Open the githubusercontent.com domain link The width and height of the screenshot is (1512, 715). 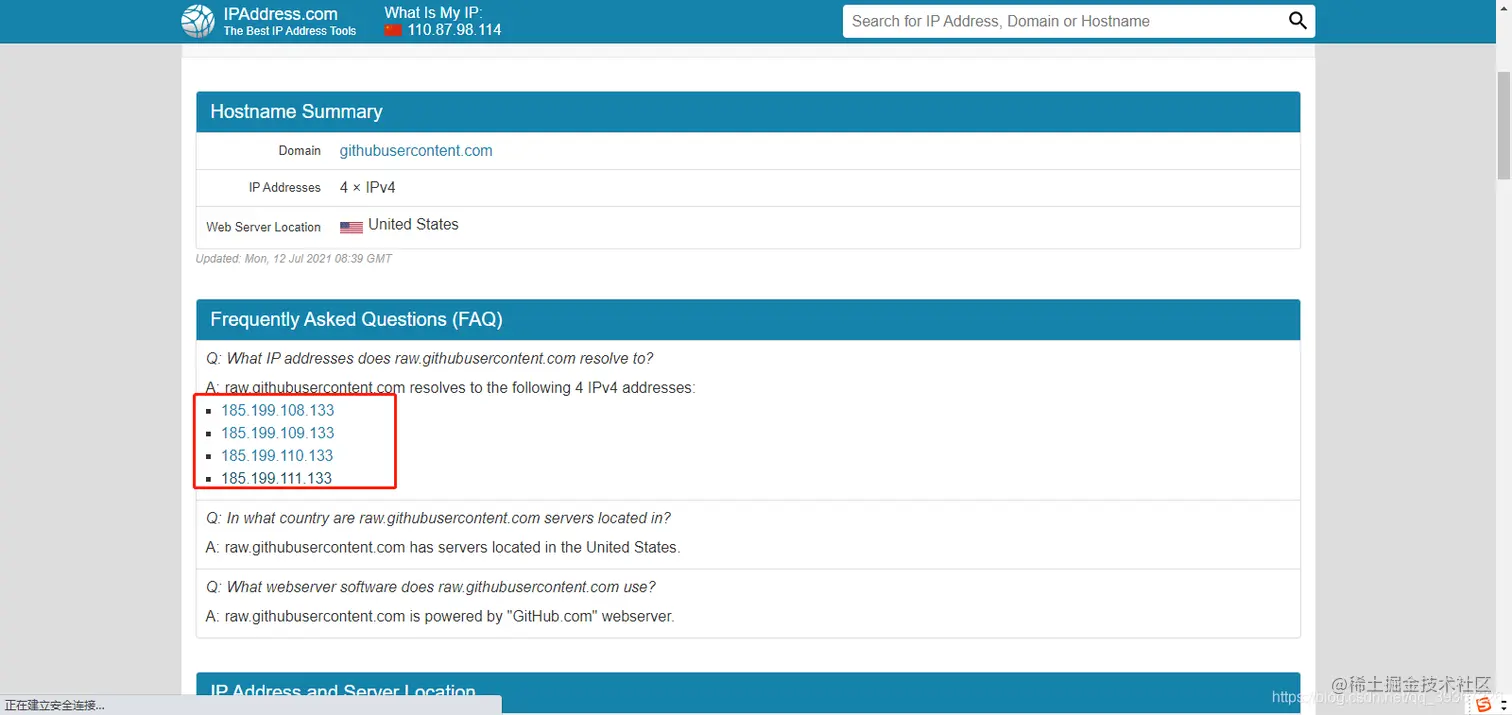[x=416, y=150]
